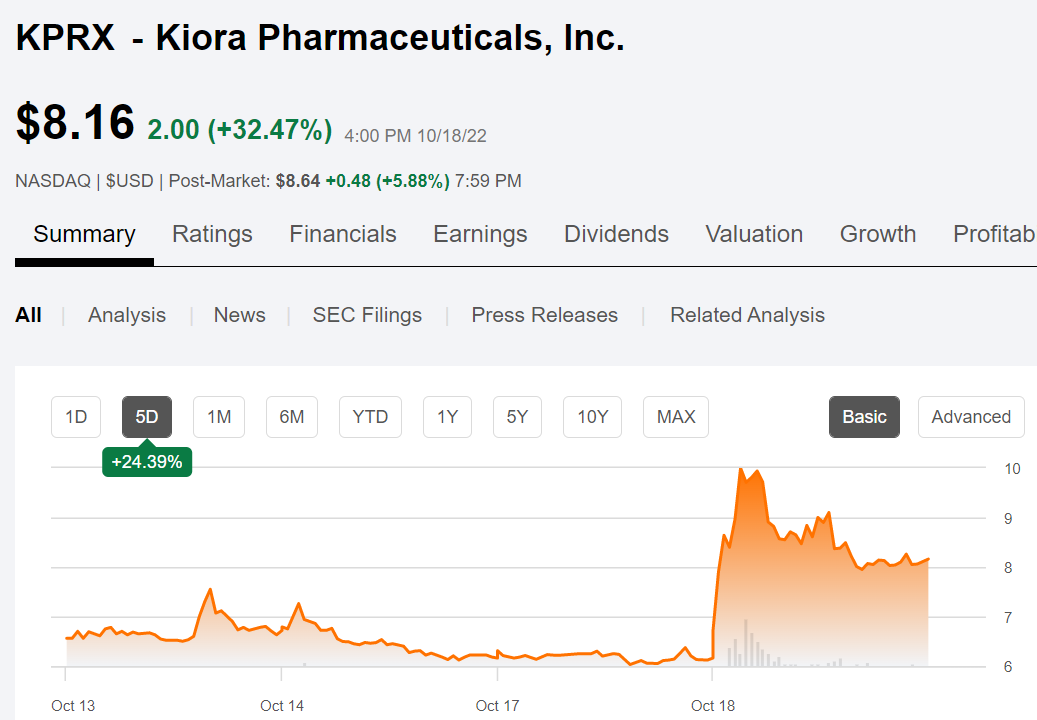Show YTD chart range
This screenshot has width=1037, height=720.
coord(370,417)
